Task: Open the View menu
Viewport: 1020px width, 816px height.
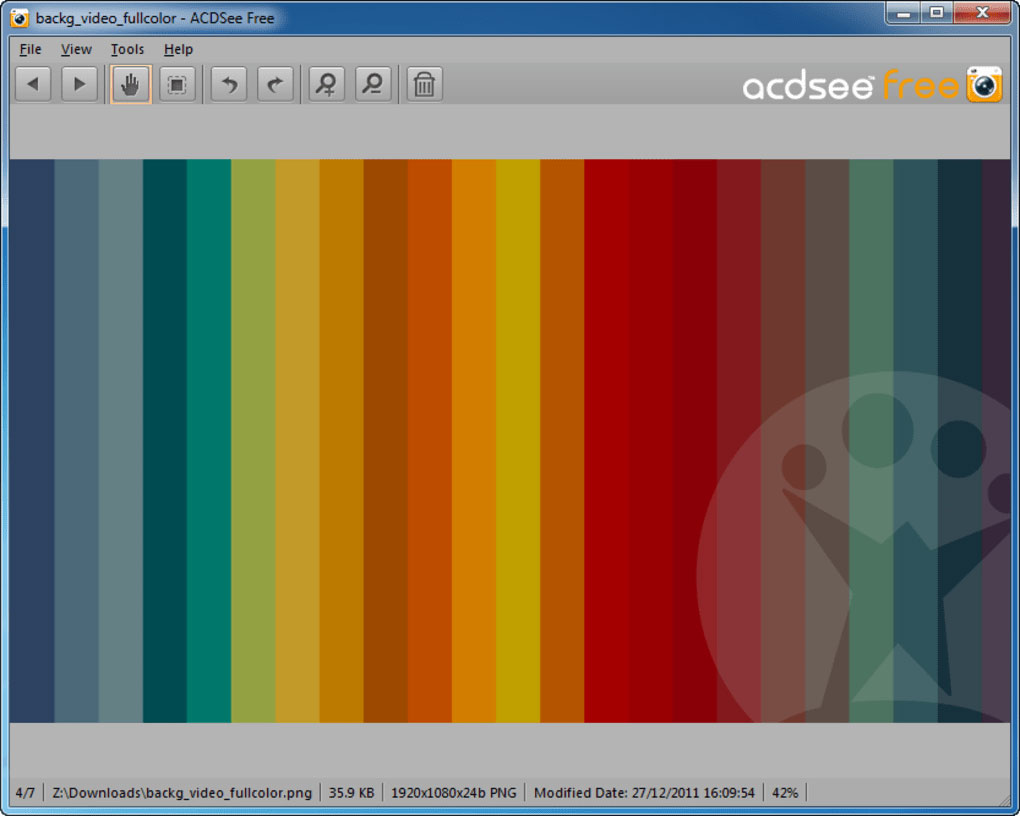Action: click(x=76, y=49)
